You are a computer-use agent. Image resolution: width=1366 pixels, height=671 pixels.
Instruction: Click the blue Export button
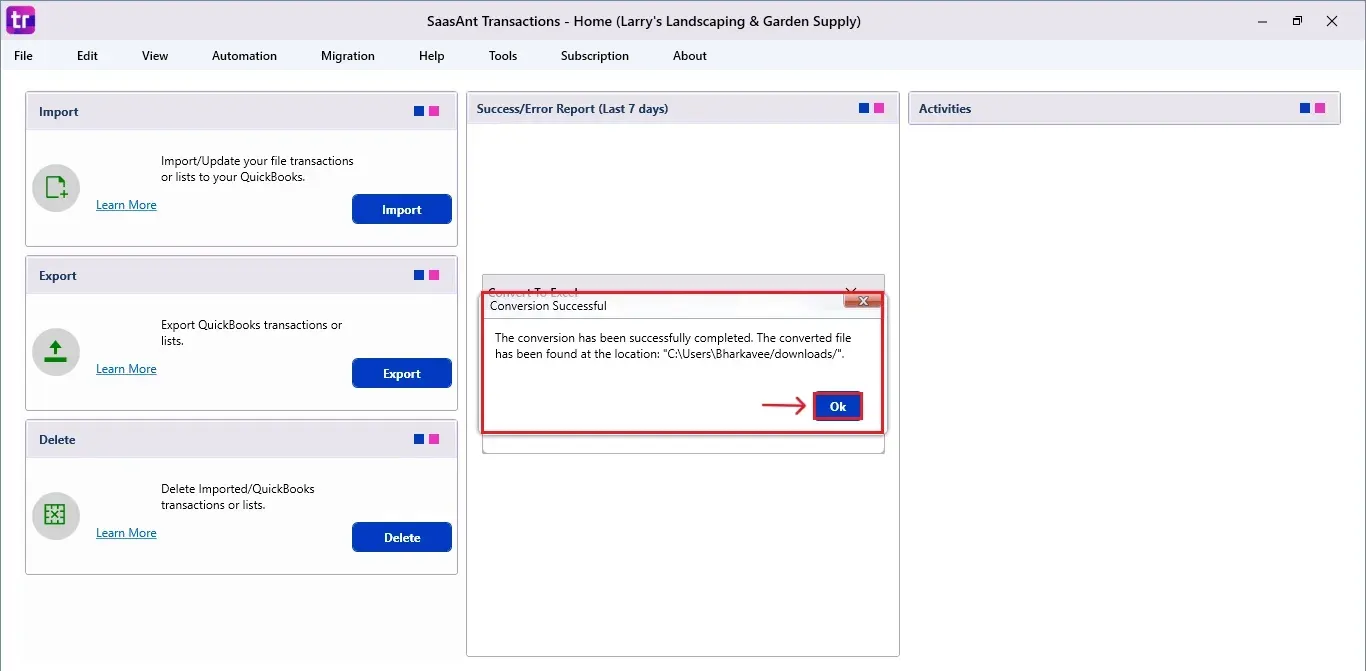[x=402, y=373]
